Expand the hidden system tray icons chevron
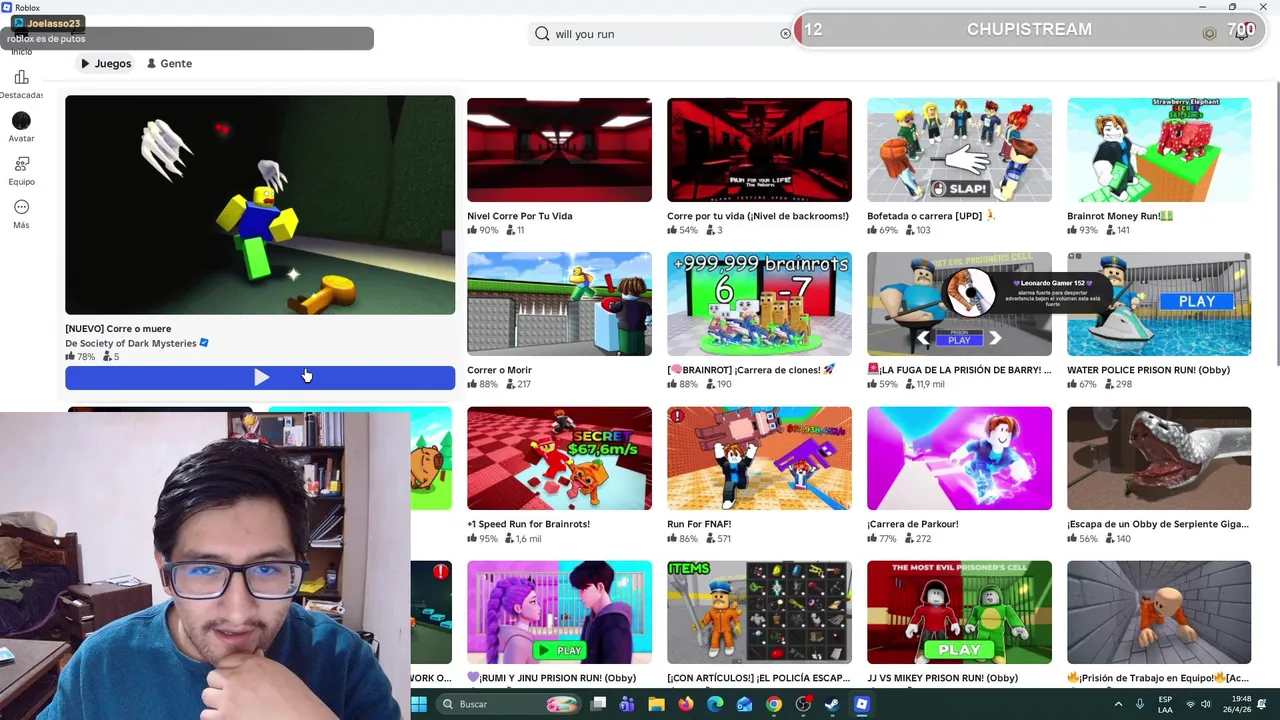The width and height of the screenshot is (1280, 720). click(x=1118, y=704)
